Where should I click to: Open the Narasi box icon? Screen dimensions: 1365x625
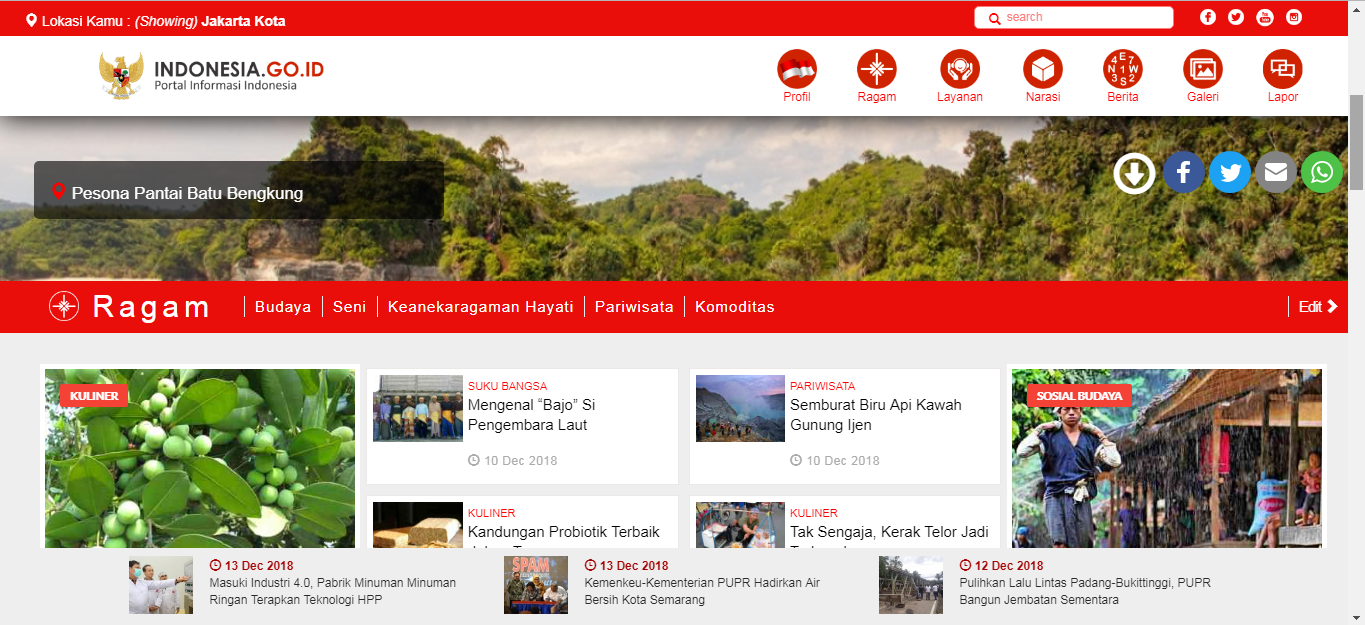click(1043, 69)
